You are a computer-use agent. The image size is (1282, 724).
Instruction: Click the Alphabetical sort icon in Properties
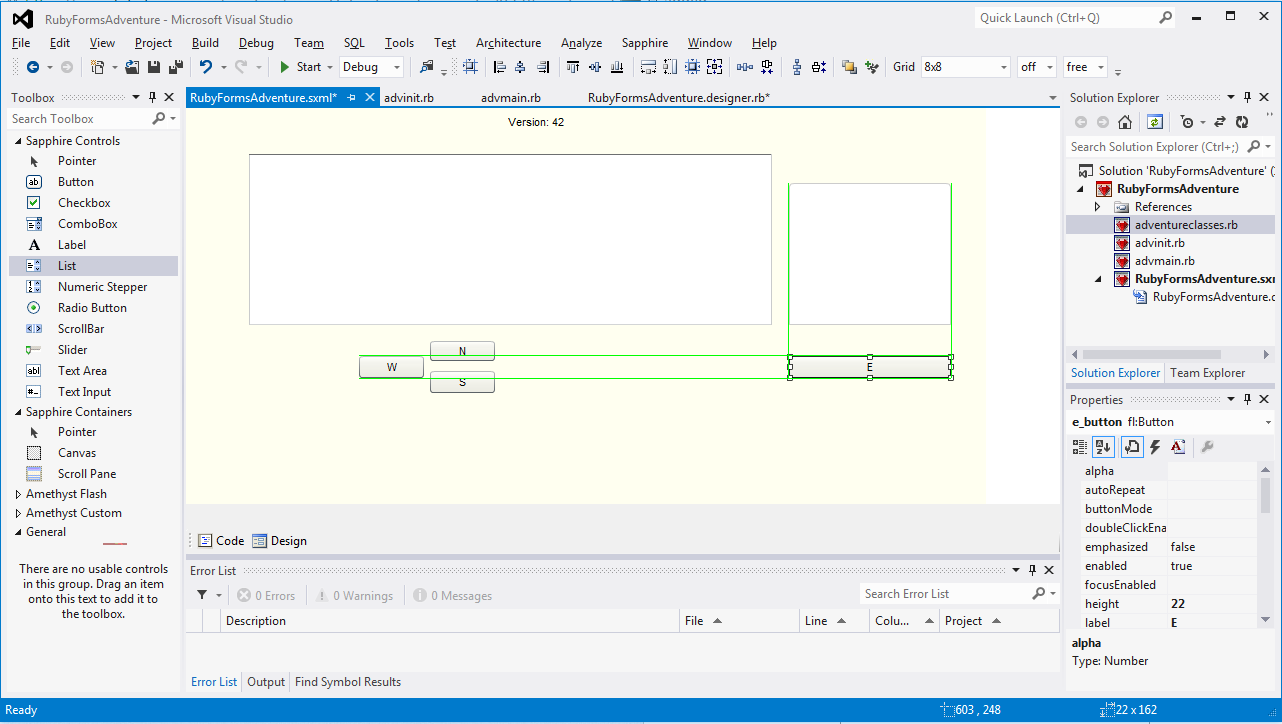[1103, 447]
